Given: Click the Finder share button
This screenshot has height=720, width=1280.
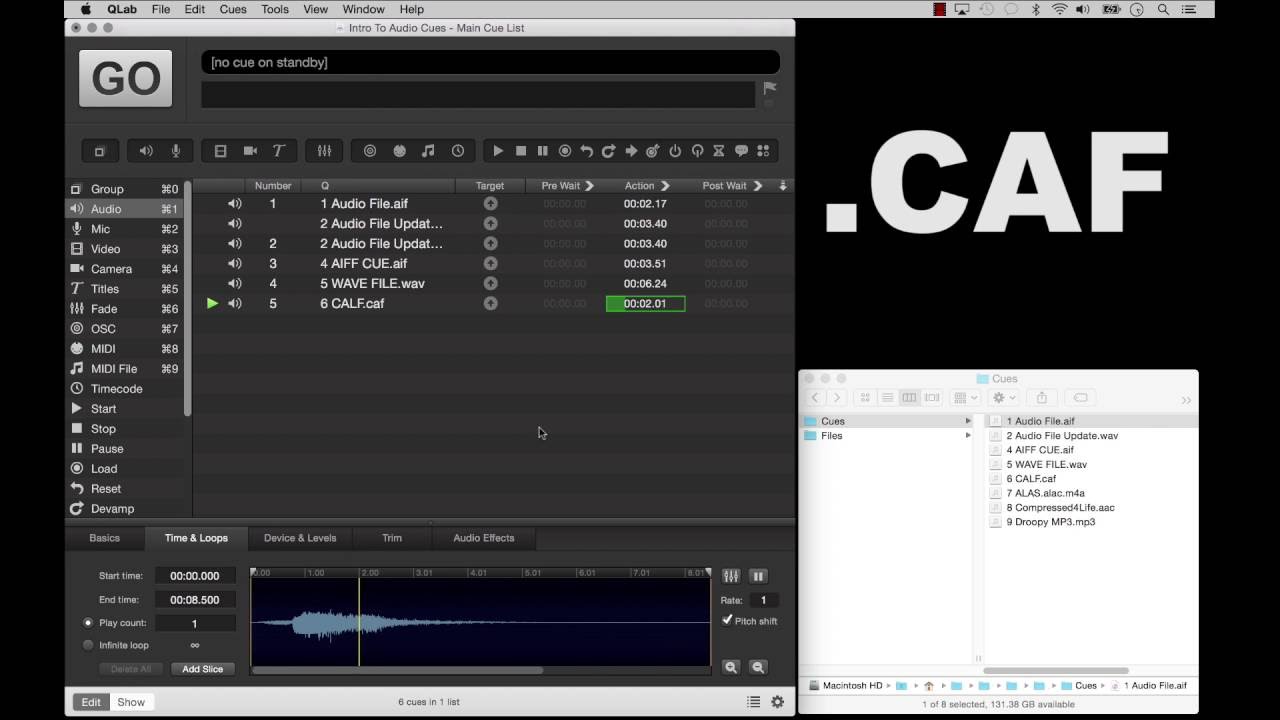Looking at the screenshot, I should tap(1041, 398).
